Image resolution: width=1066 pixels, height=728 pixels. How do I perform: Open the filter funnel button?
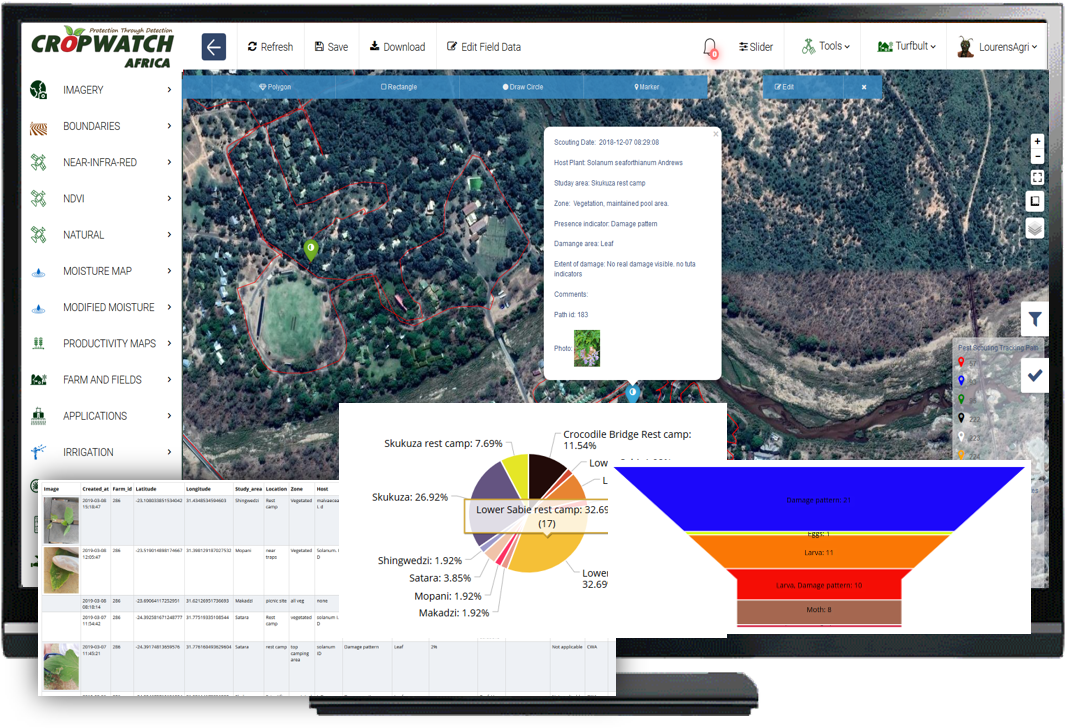pyautogui.click(x=1035, y=318)
